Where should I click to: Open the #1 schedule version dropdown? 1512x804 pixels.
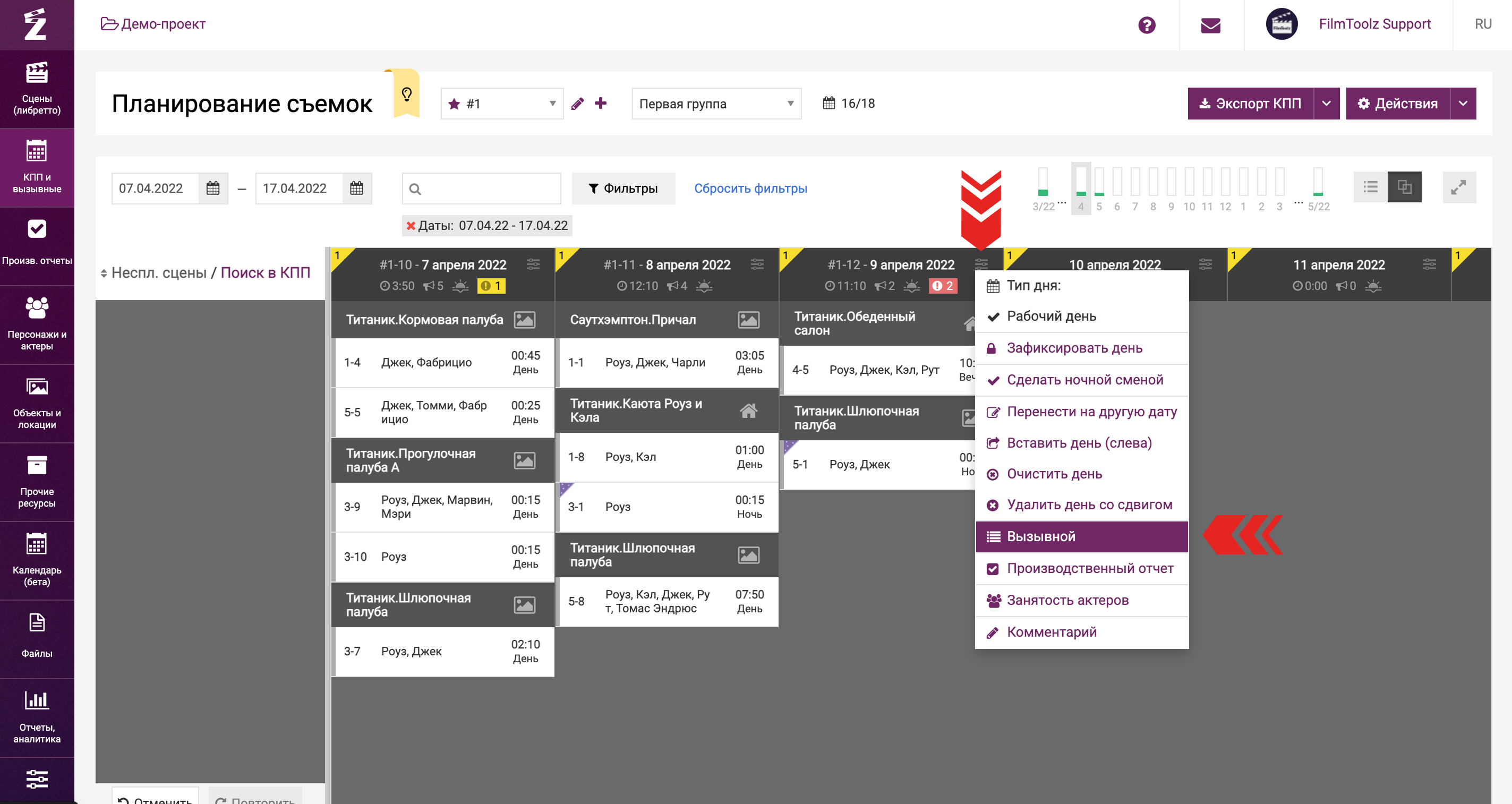[502, 104]
